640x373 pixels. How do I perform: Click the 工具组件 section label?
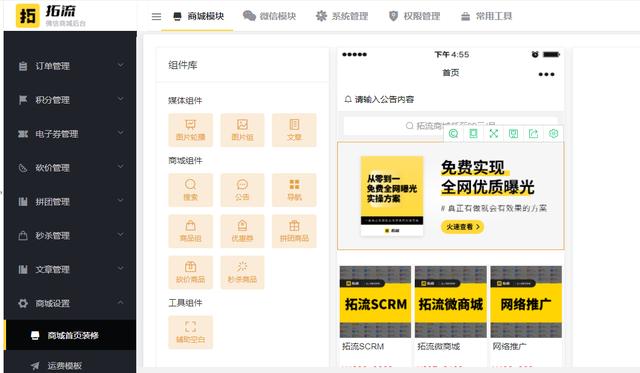pyautogui.click(x=185, y=303)
